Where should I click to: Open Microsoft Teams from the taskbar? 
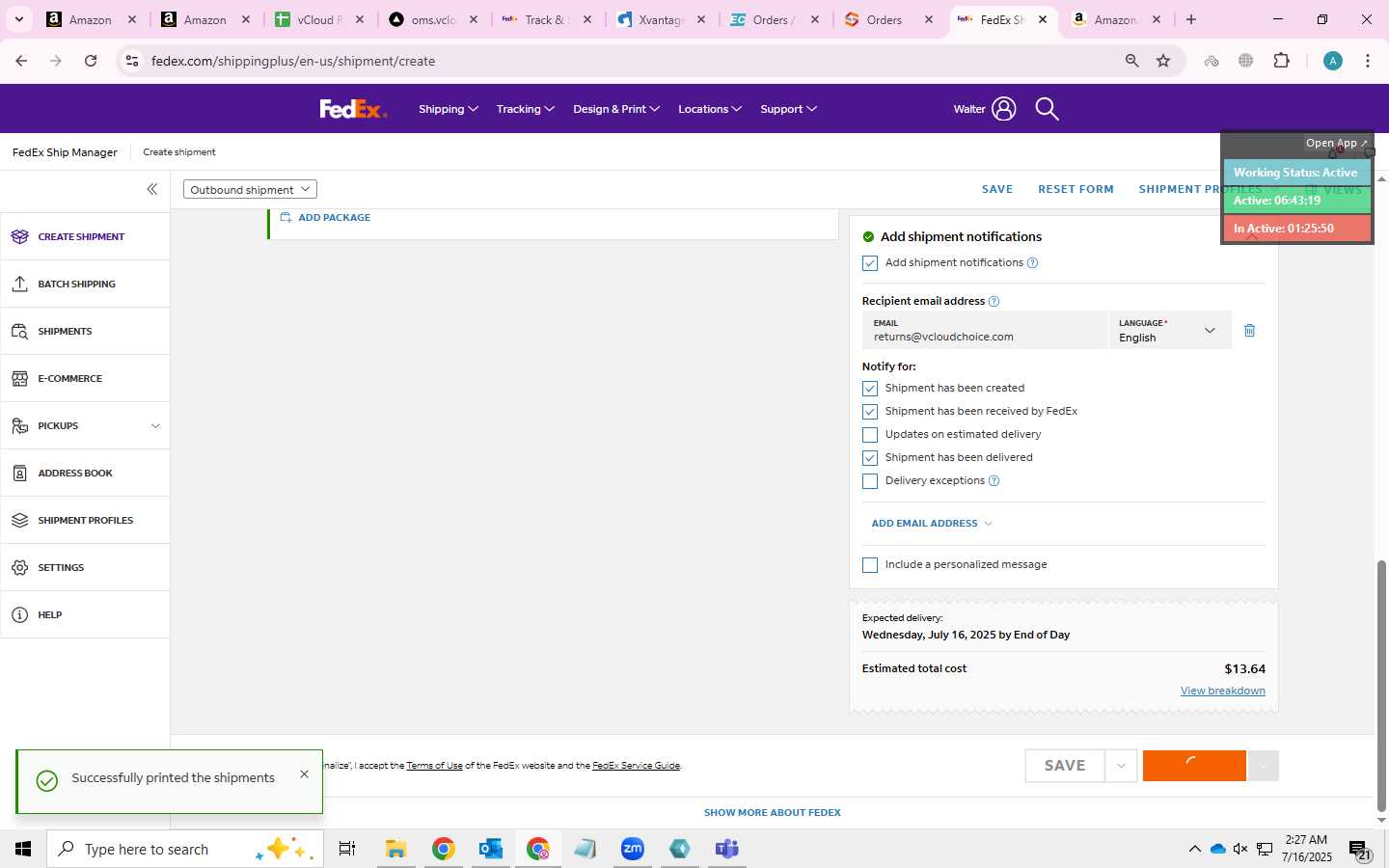click(726, 849)
